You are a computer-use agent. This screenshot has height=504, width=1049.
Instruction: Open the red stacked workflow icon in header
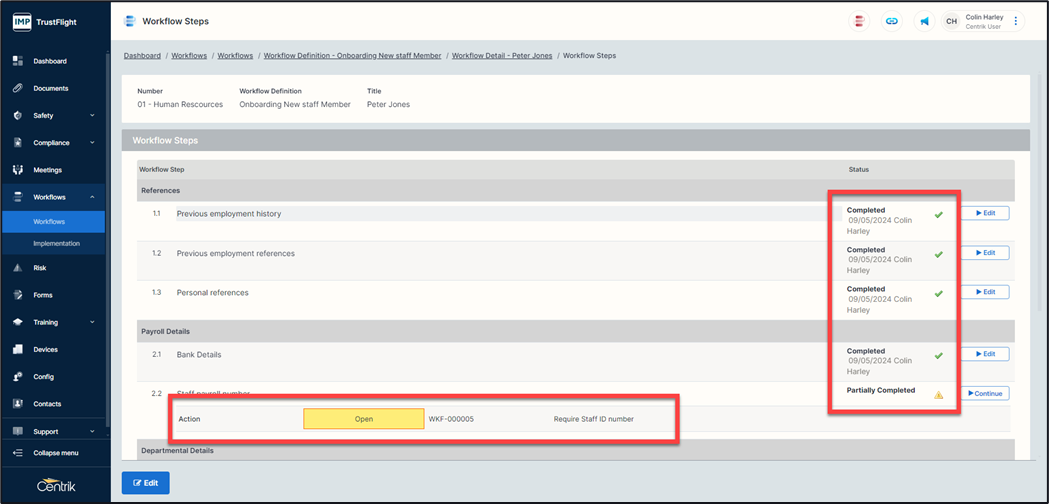point(858,21)
